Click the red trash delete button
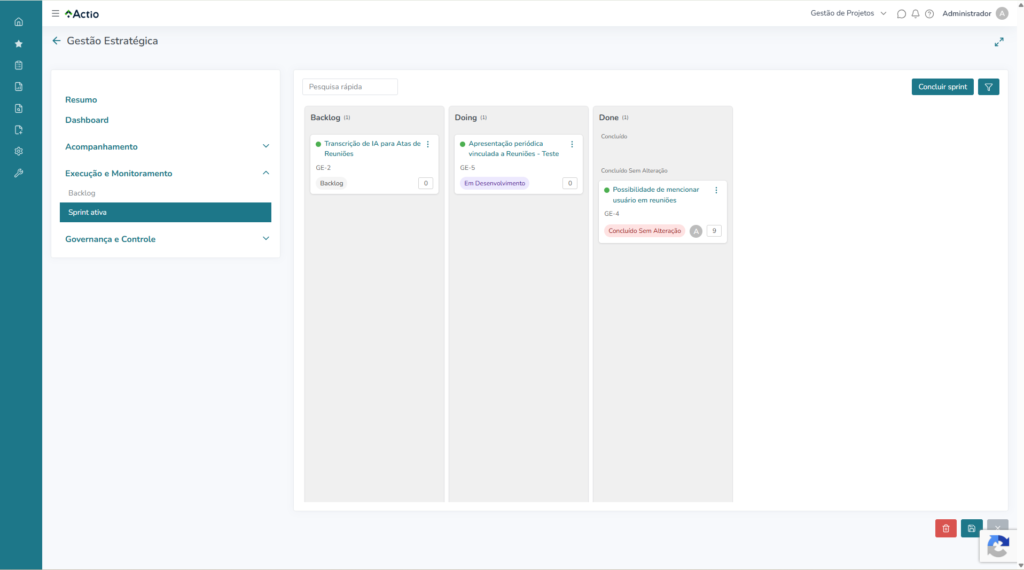The image size is (1024, 570). (946, 528)
